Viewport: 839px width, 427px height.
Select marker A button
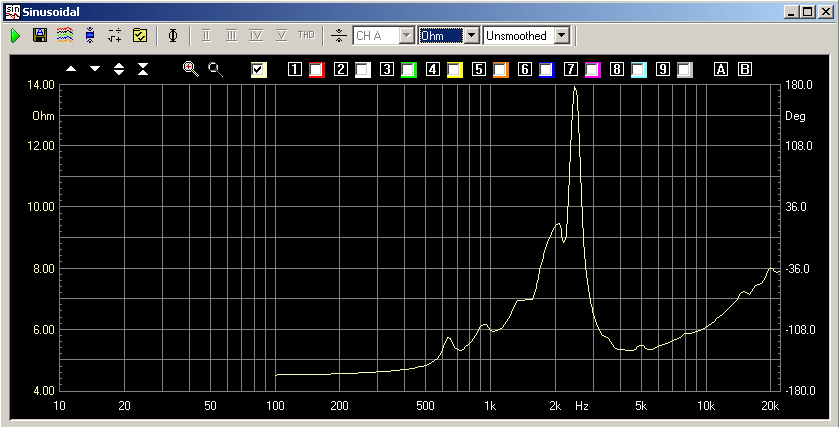coord(721,70)
